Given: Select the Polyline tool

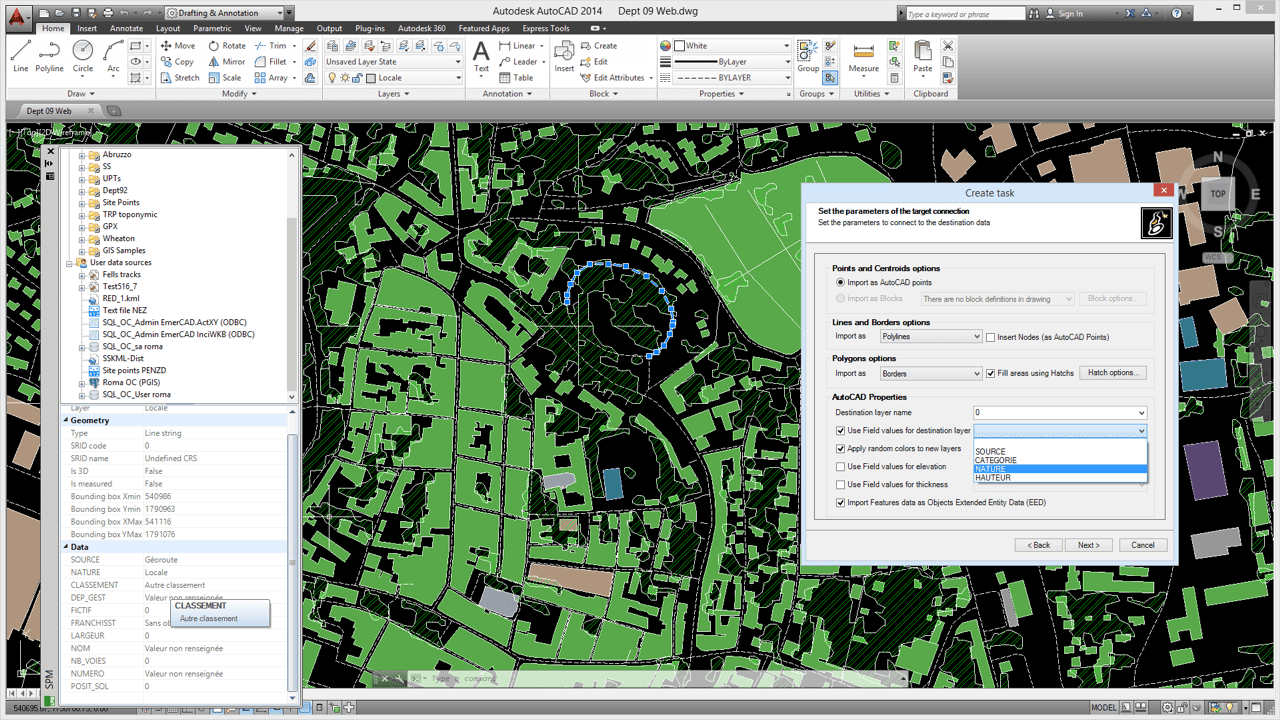Looking at the screenshot, I should 50,58.
